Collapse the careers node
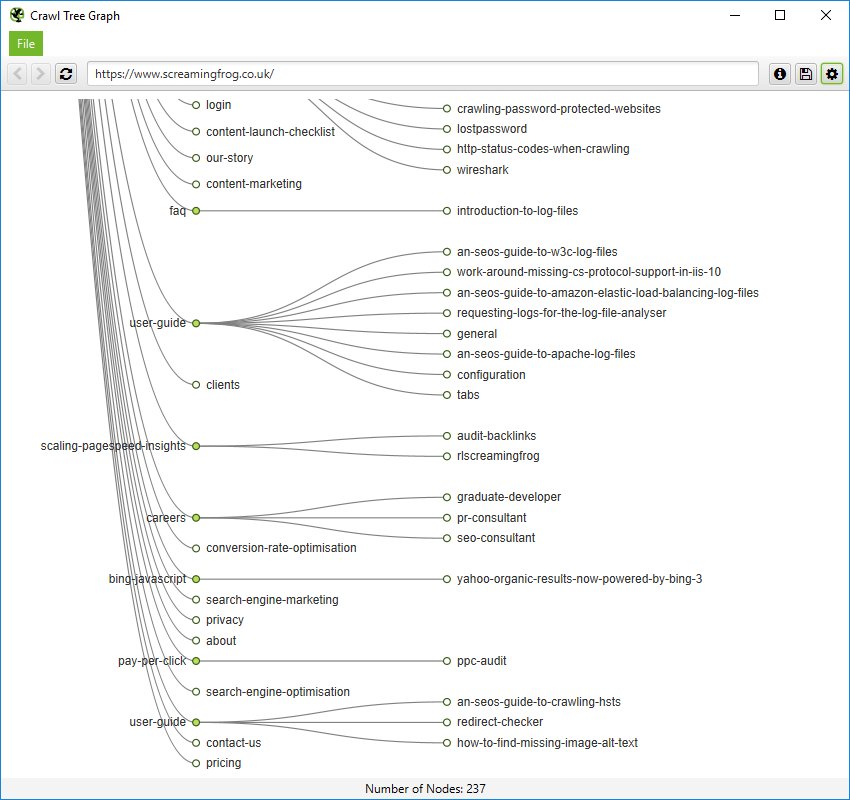The width and height of the screenshot is (850, 800). coord(196,517)
